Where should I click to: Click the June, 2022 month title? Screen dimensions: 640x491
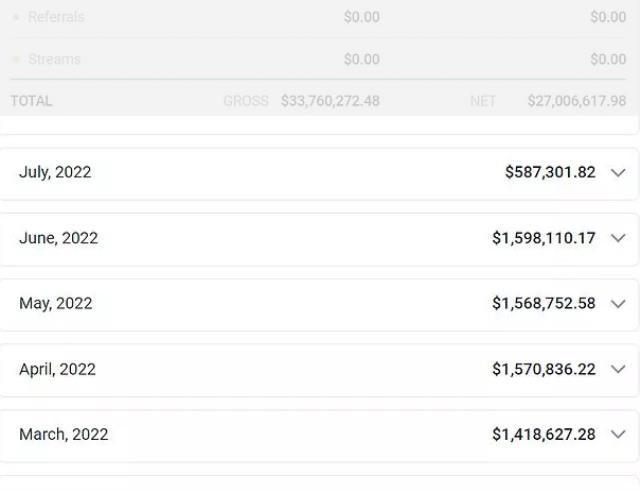(x=58, y=238)
